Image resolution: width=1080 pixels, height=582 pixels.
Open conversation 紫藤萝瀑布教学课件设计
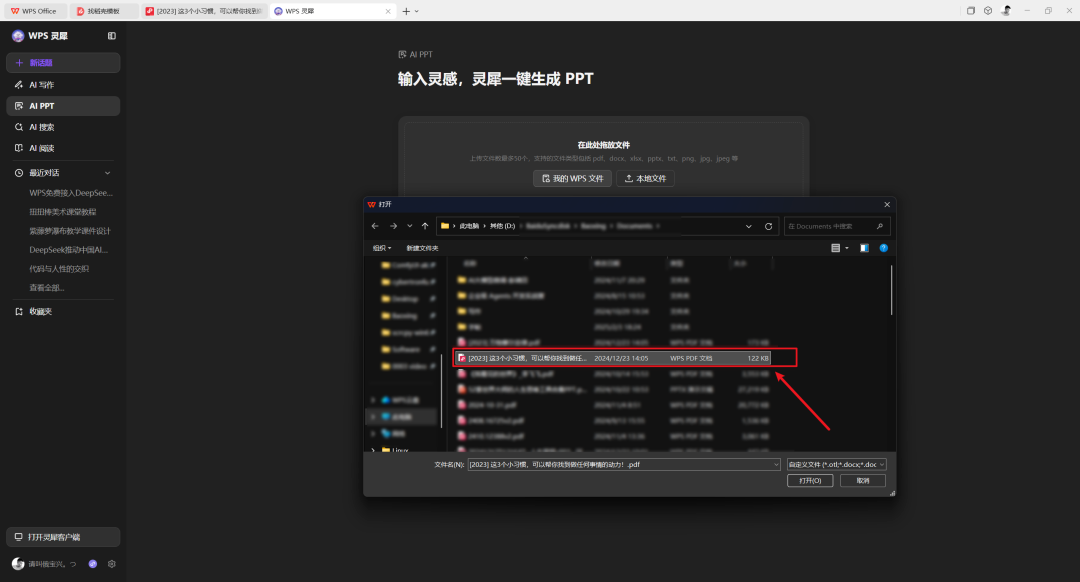point(70,231)
